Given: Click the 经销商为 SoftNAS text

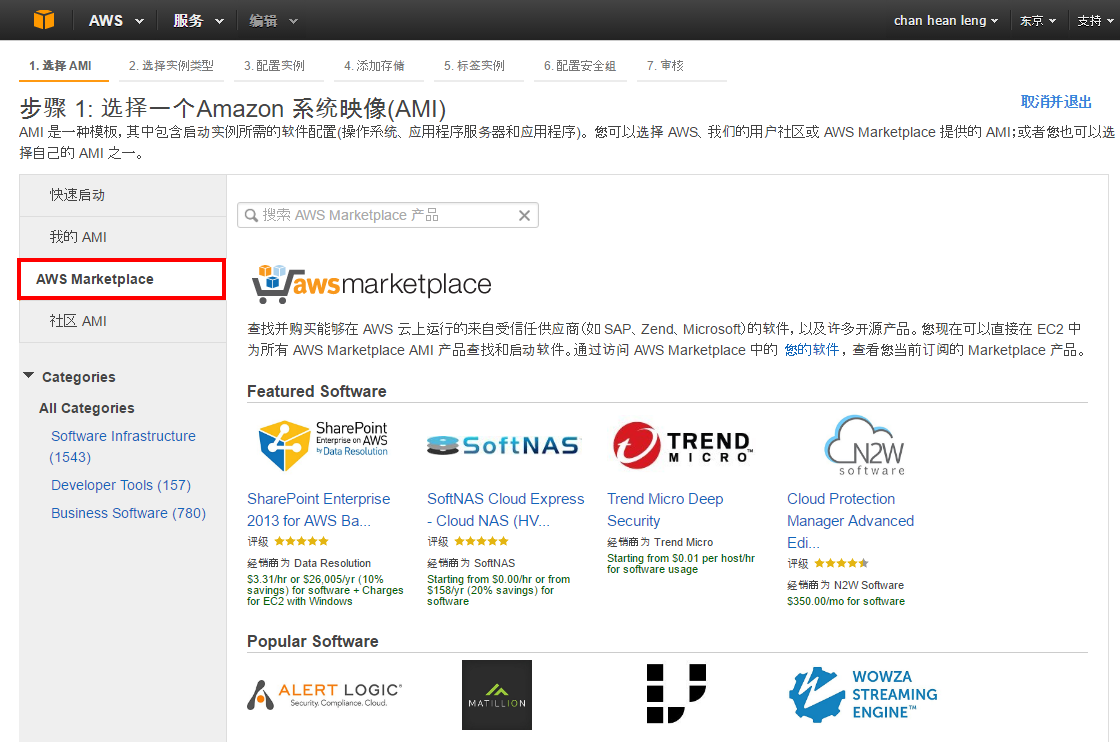Looking at the screenshot, I should tap(471, 563).
